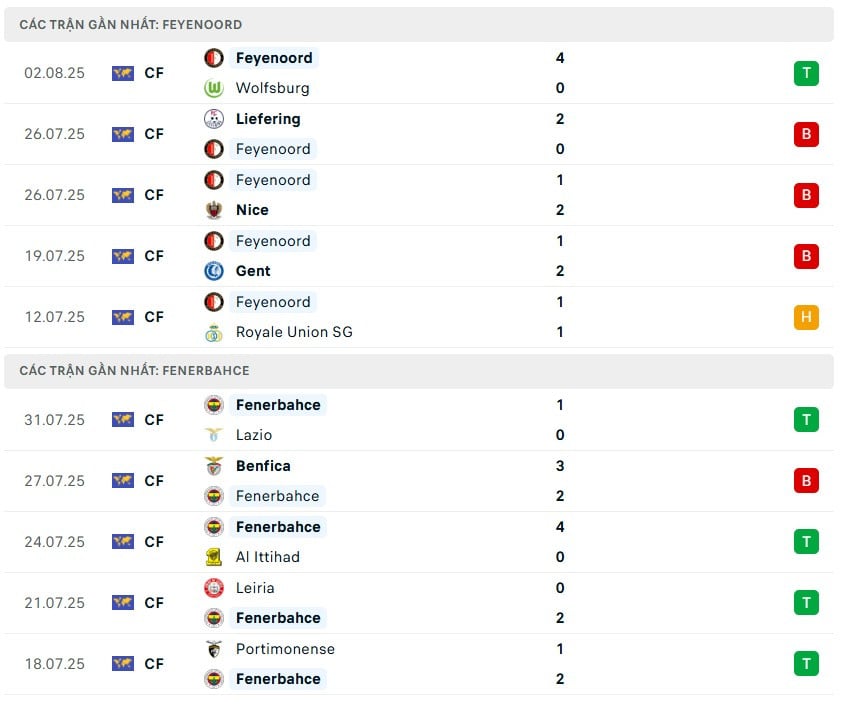Click the Leiria club crest
The width and height of the screenshot is (842, 708).
click(214, 588)
